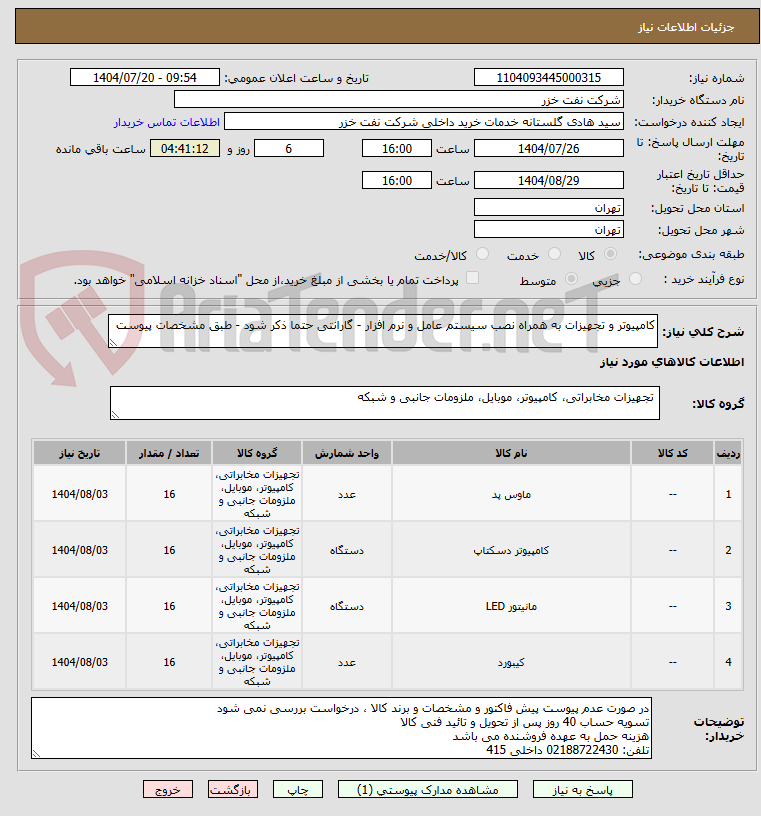Click the general description text area
This screenshot has width=761, height=816.
[x=383, y=331]
